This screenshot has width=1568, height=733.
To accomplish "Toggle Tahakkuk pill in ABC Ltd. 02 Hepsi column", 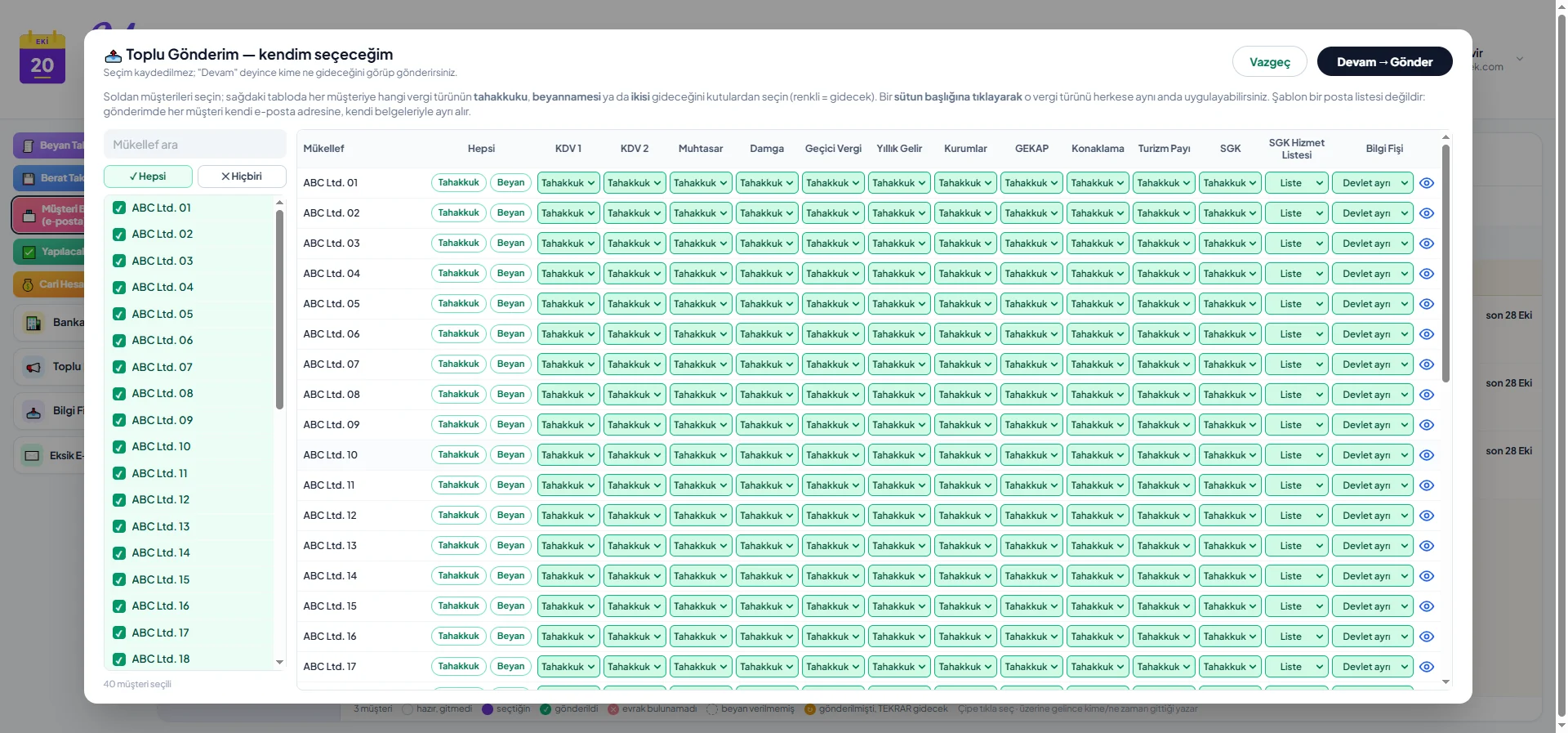I will coord(458,213).
